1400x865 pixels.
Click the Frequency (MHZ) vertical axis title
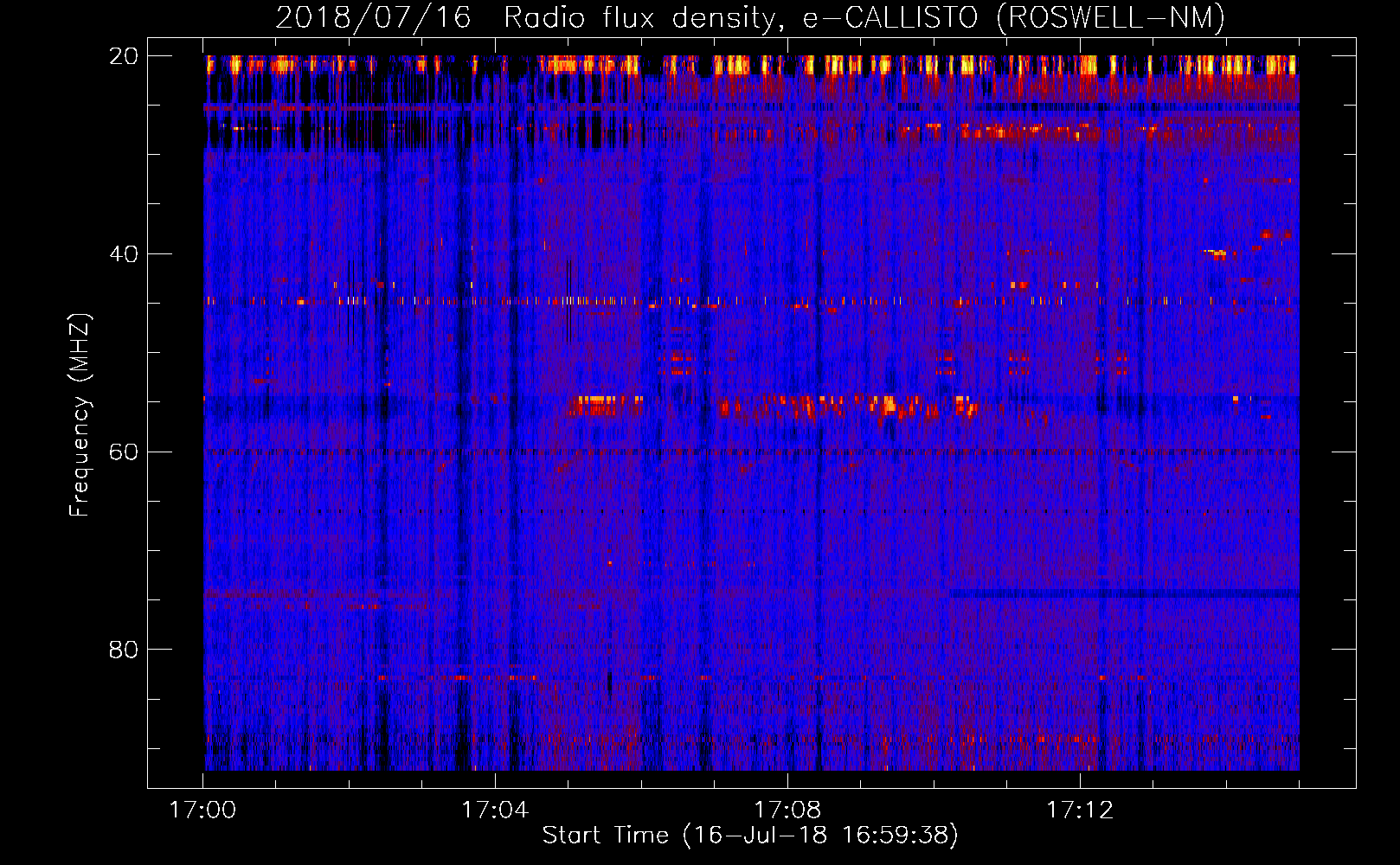(x=80, y=414)
